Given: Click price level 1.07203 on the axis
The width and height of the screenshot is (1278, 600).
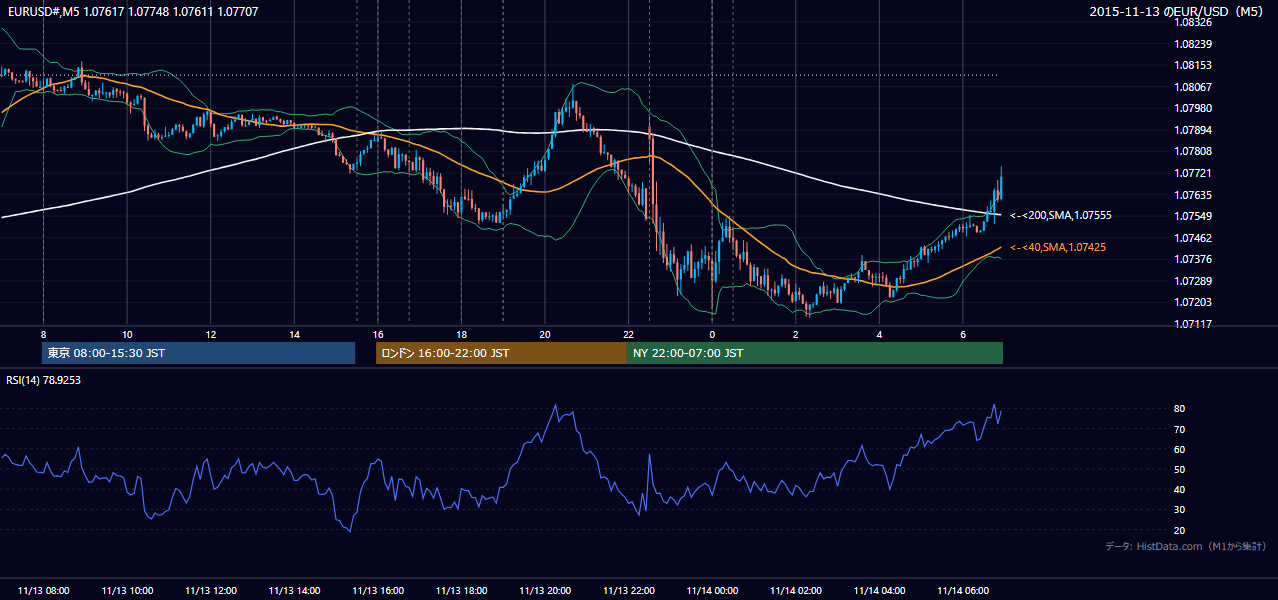Looking at the screenshot, I should click(x=1195, y=302).
